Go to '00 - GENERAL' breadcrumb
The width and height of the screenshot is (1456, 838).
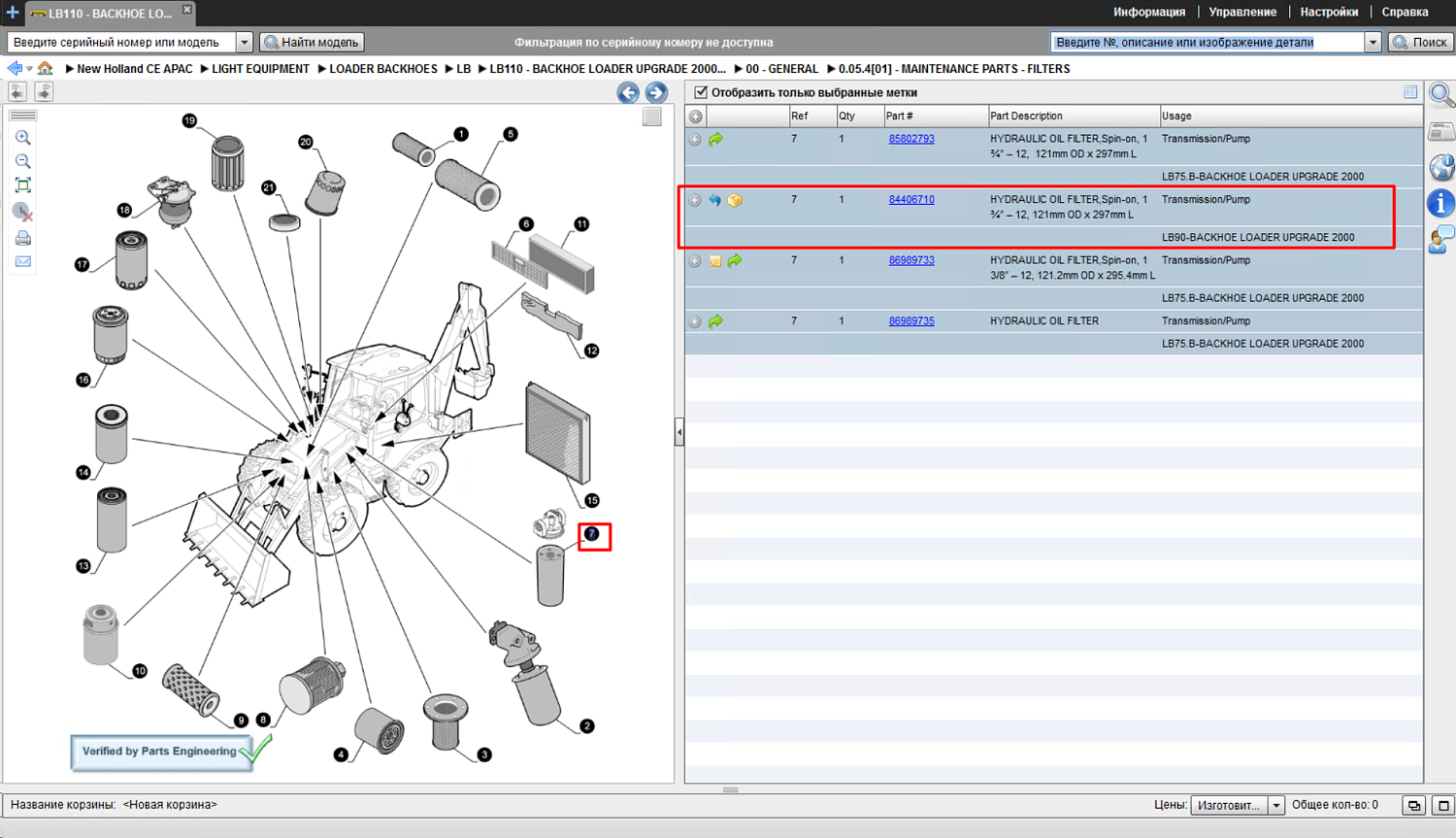point(781,69)
